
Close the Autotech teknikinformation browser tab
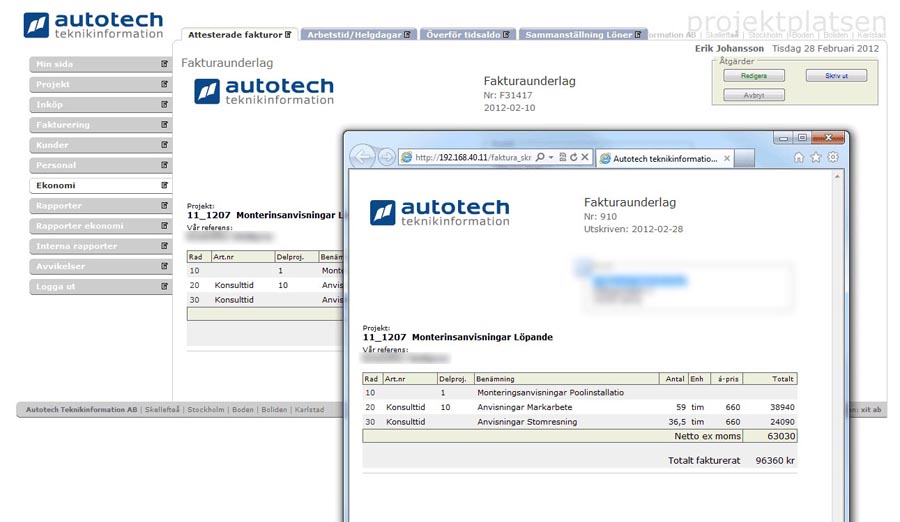[727, 158]
